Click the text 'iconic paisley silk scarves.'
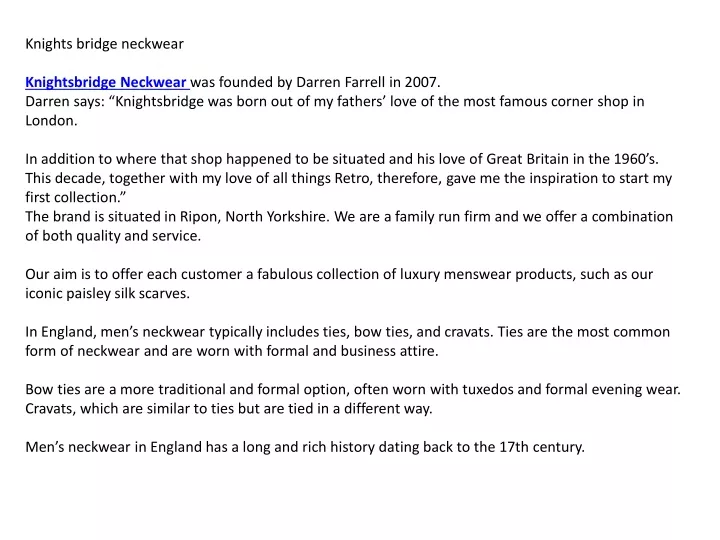This screenshot has width=720, height=540. coord(107,293)
